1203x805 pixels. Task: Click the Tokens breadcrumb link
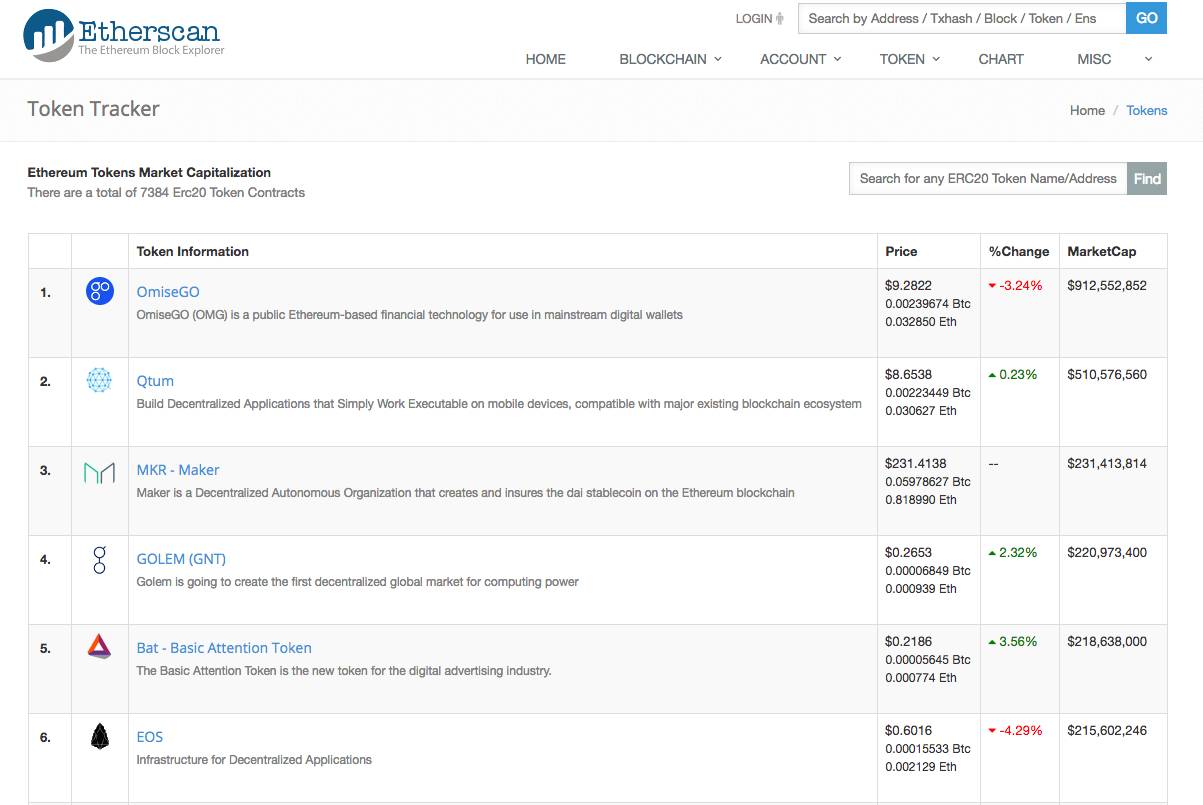click(x=1147, y=111)
